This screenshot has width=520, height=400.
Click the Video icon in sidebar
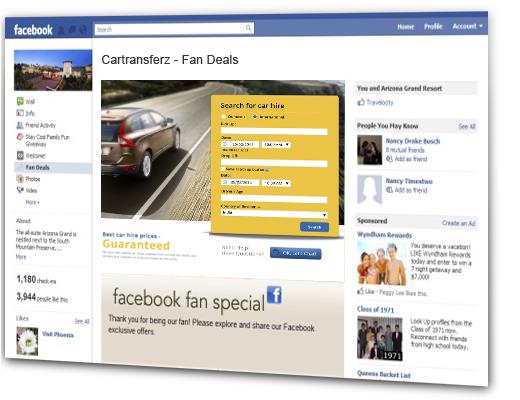pos(20,190)
